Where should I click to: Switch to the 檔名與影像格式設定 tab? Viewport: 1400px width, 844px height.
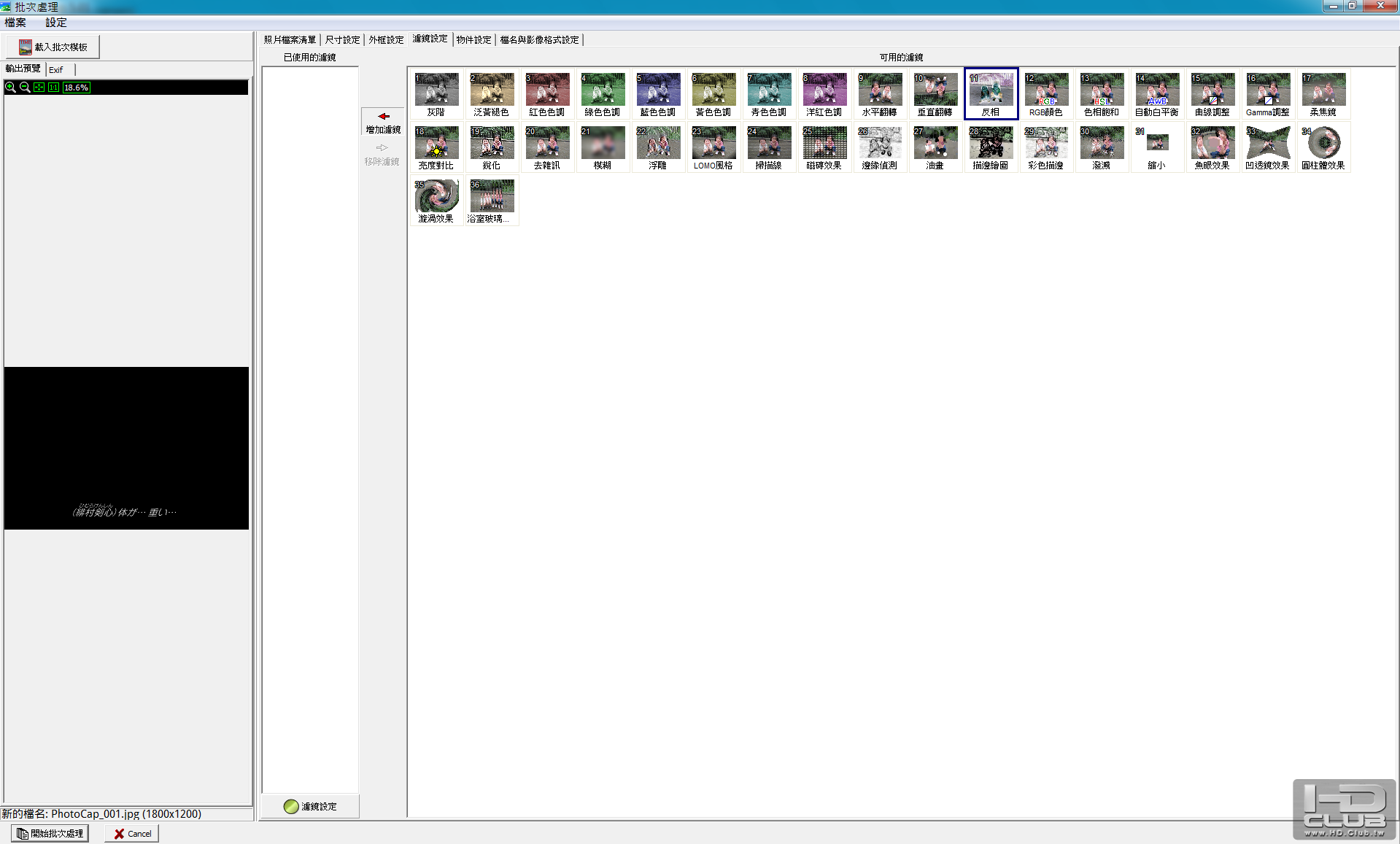(540, 39)
